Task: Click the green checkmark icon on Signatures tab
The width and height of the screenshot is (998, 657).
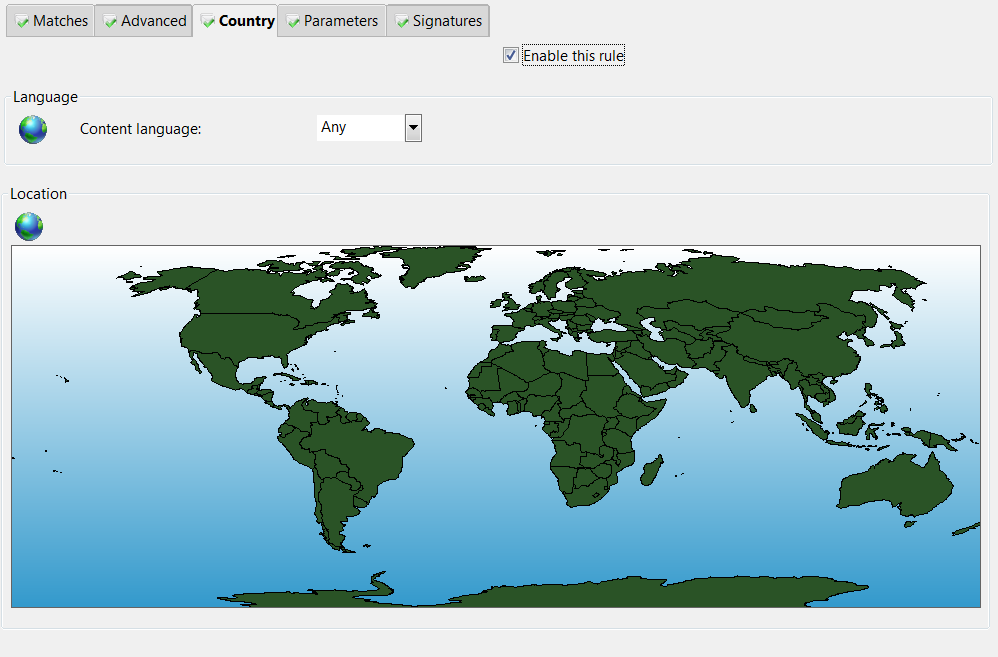Action: pos(402,21)
